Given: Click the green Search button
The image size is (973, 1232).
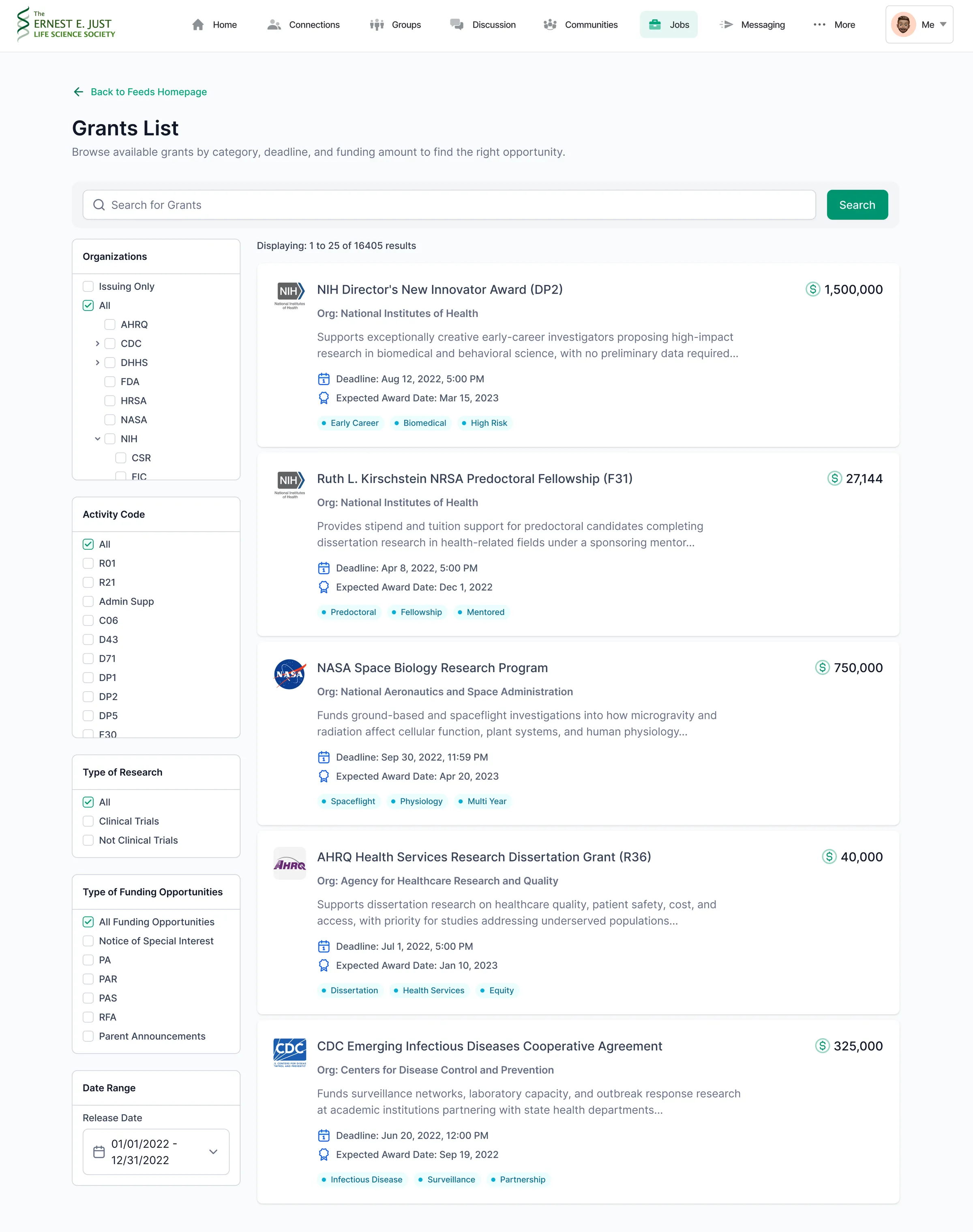Looking at the screenshot, I should [857, 205].
